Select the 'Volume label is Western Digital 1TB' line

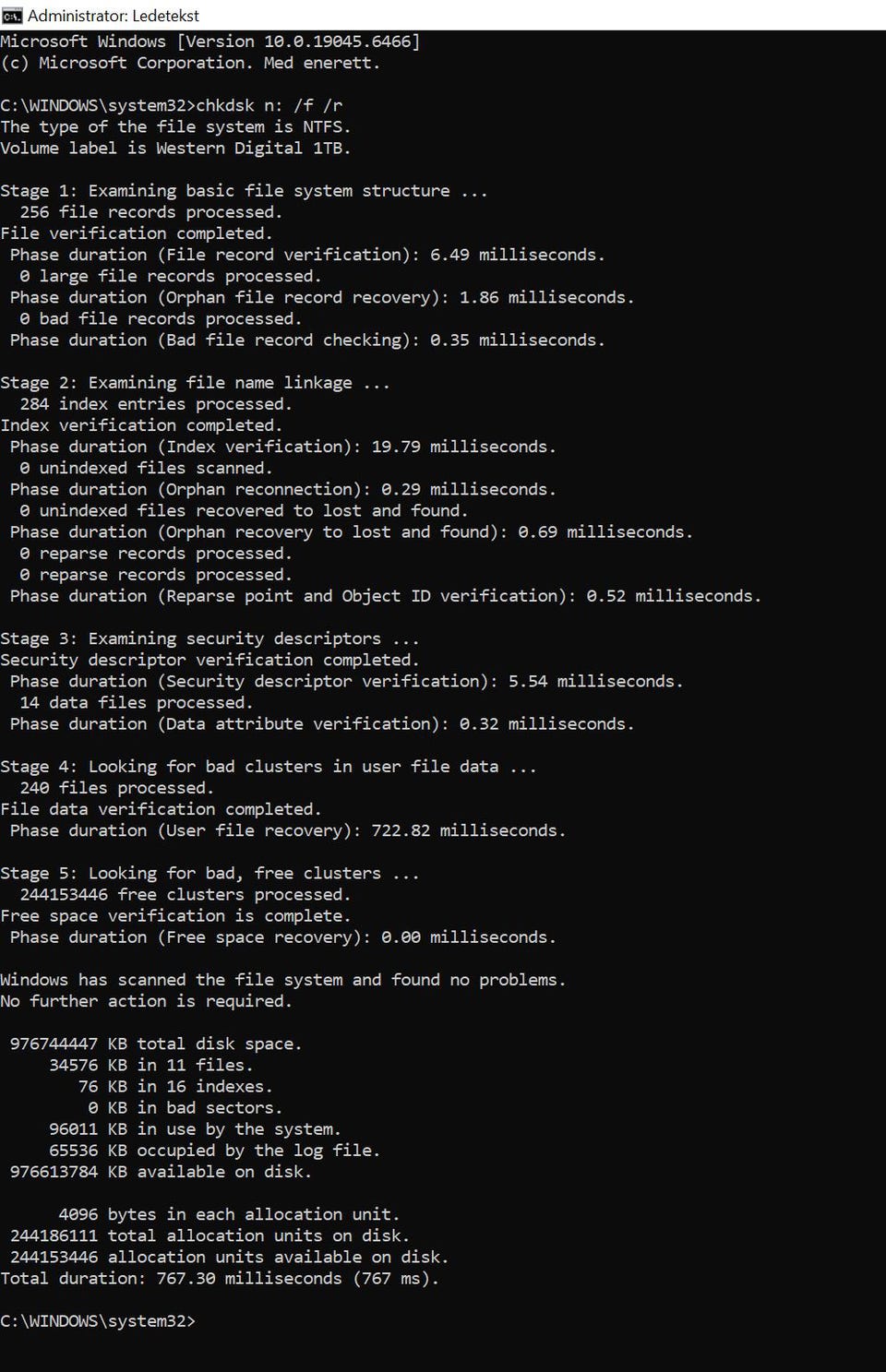pyautogui.click(x=175, y=148)
